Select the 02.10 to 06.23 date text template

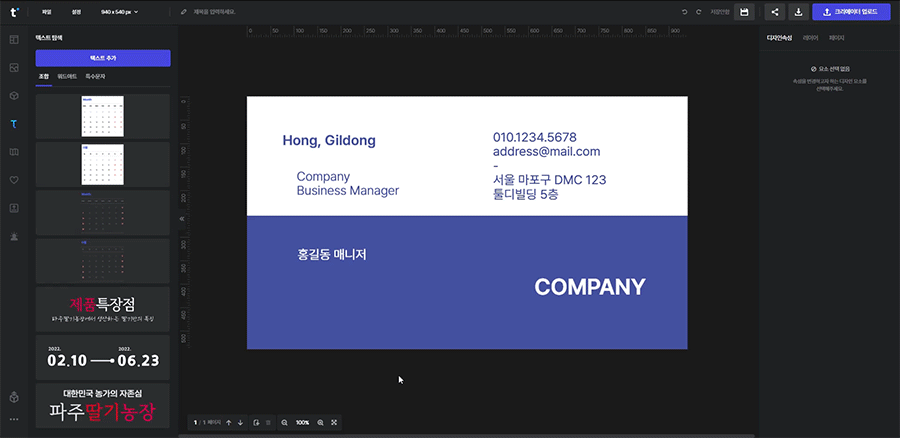pyautogui.click(x=102, y=357)
